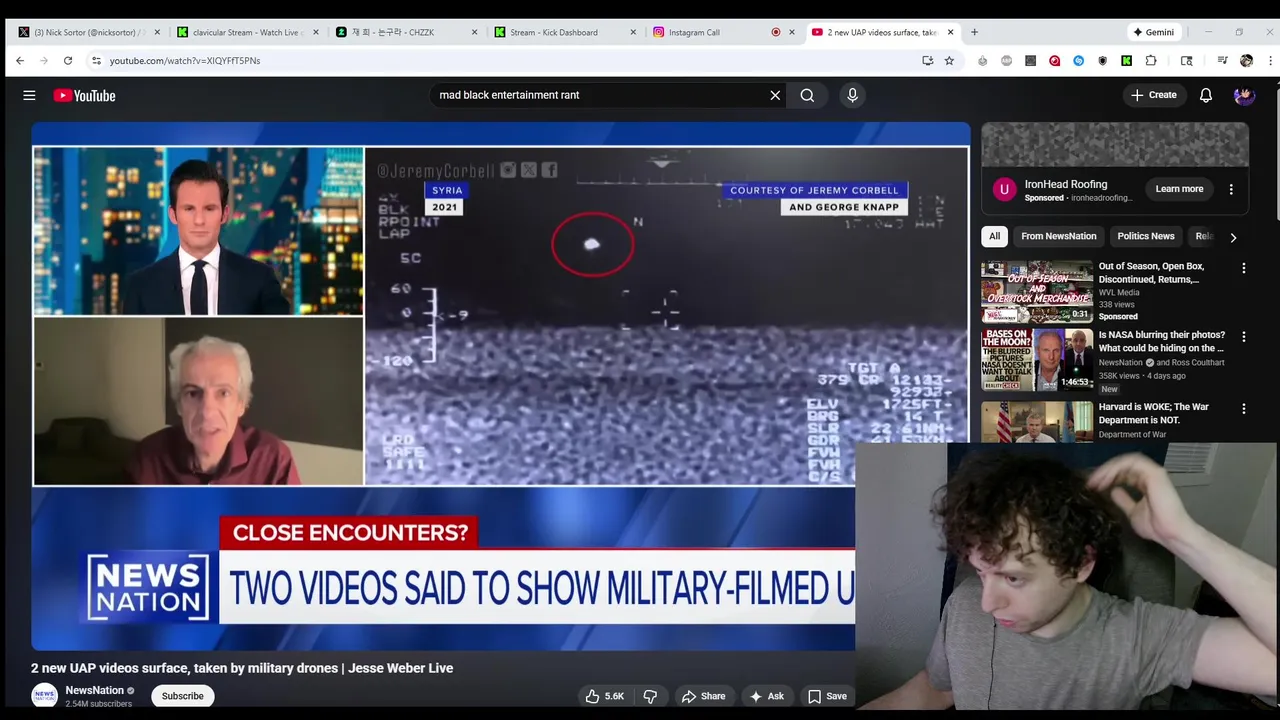Screen dimensions: 1280x720
Task: Open options for Harvard is WOKE video
Action: [1244, 408]
